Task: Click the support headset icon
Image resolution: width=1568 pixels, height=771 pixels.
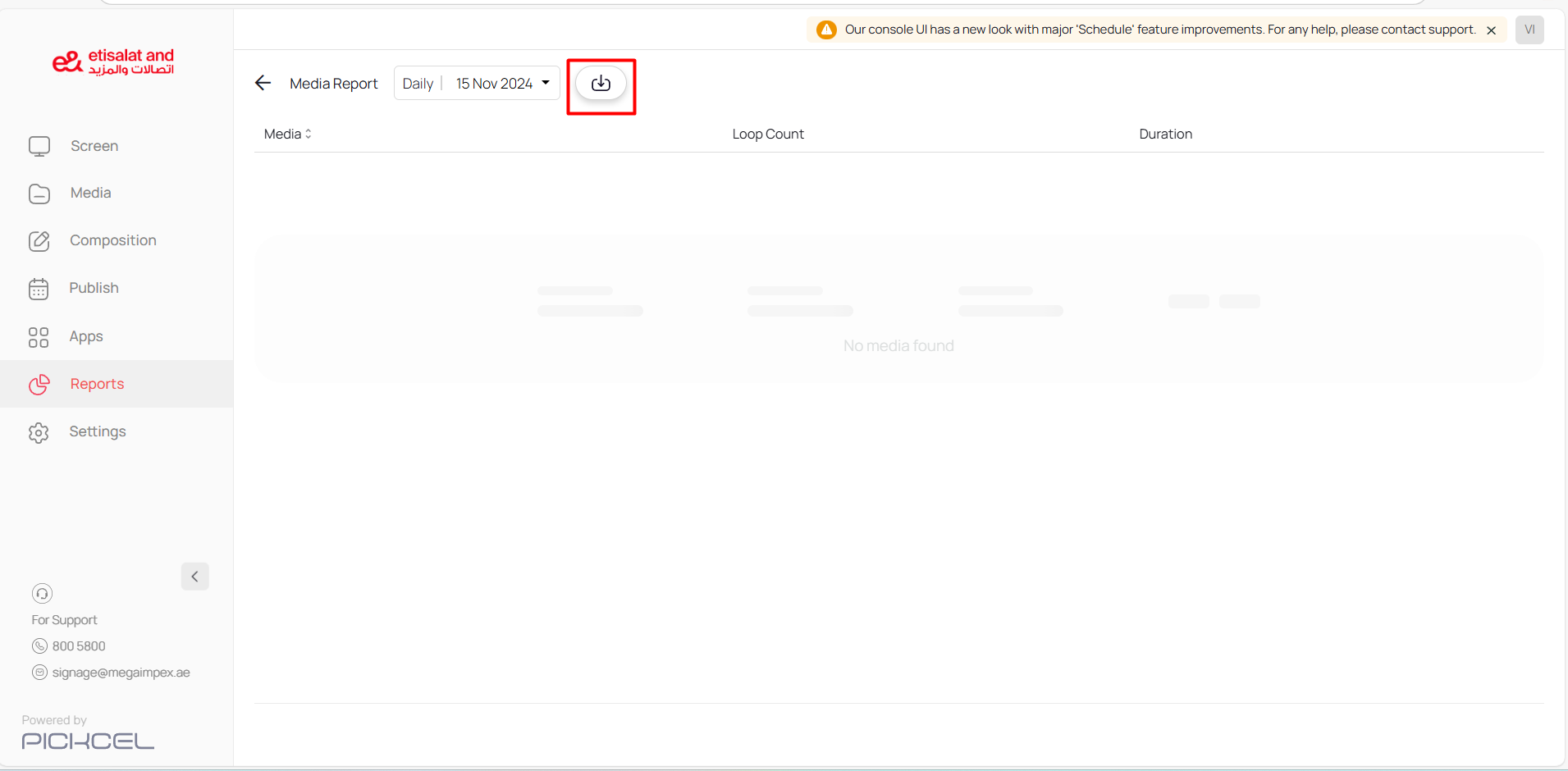Action: click(42, 593)
